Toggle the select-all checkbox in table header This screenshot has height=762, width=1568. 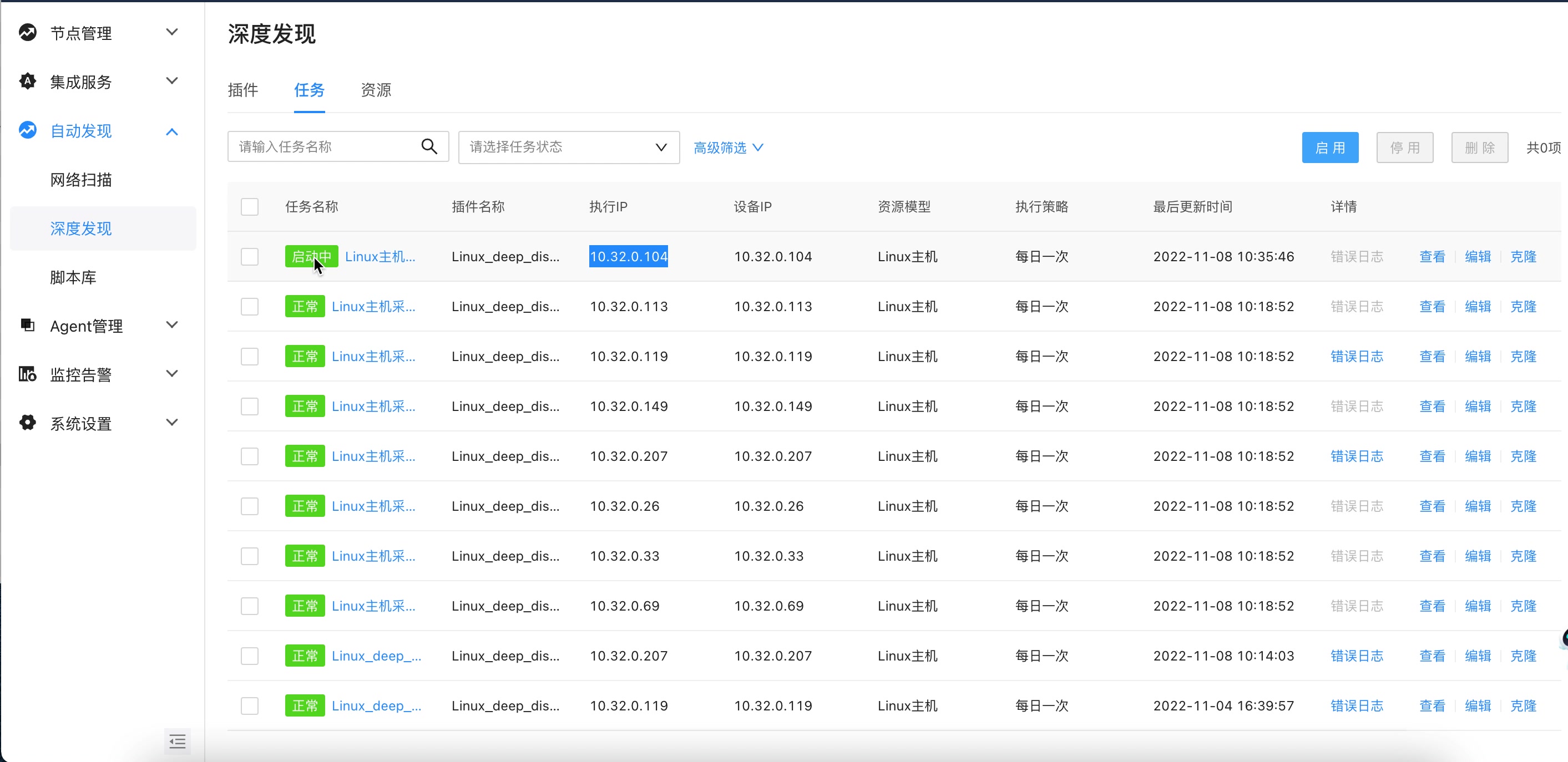pos(250,206)
